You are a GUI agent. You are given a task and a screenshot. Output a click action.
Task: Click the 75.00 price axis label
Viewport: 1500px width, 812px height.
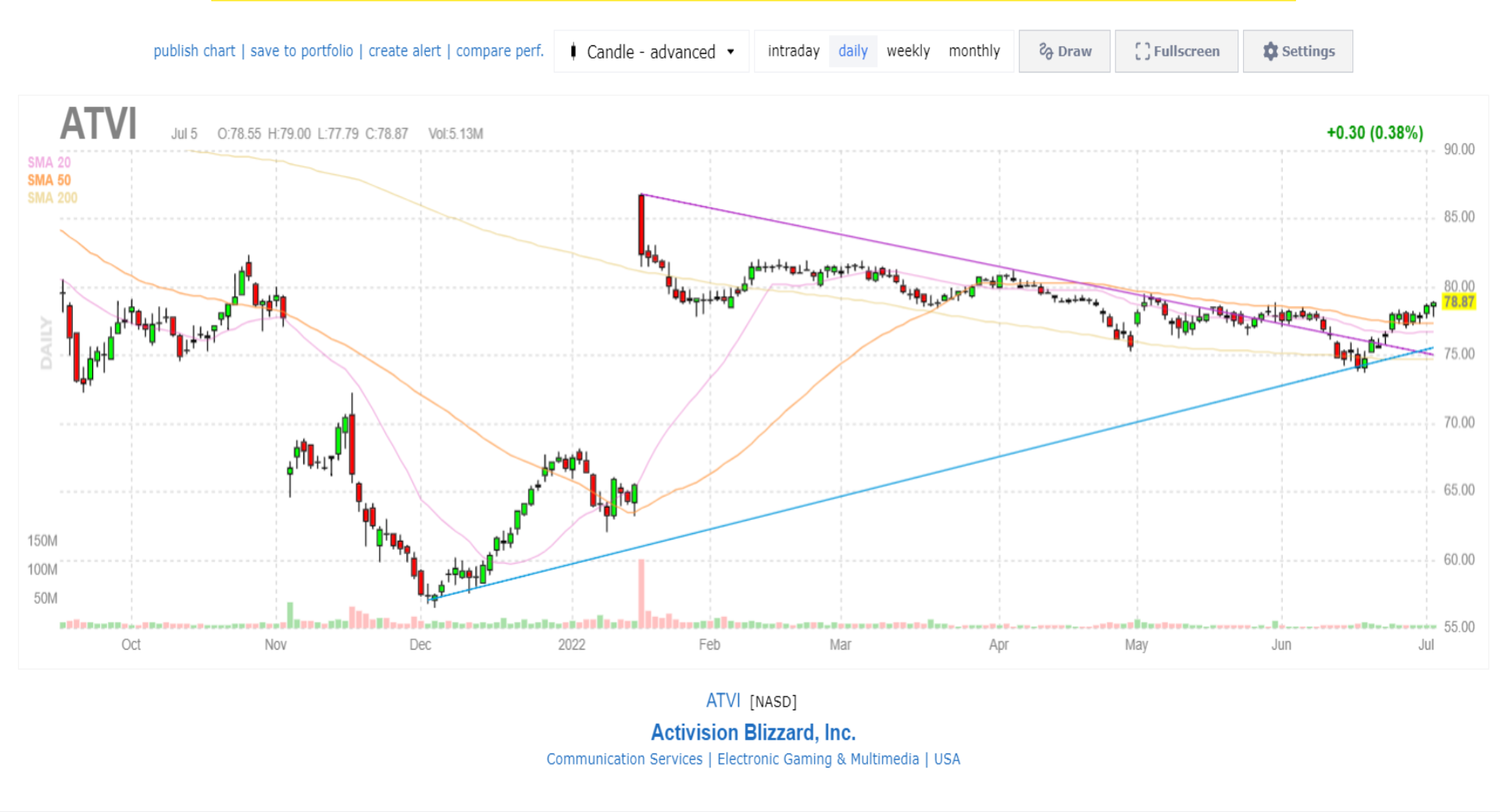[x=1459, y=354]
